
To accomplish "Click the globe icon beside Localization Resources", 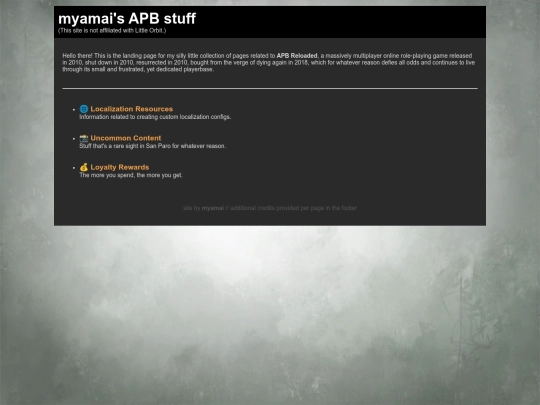I will (84, 109).
